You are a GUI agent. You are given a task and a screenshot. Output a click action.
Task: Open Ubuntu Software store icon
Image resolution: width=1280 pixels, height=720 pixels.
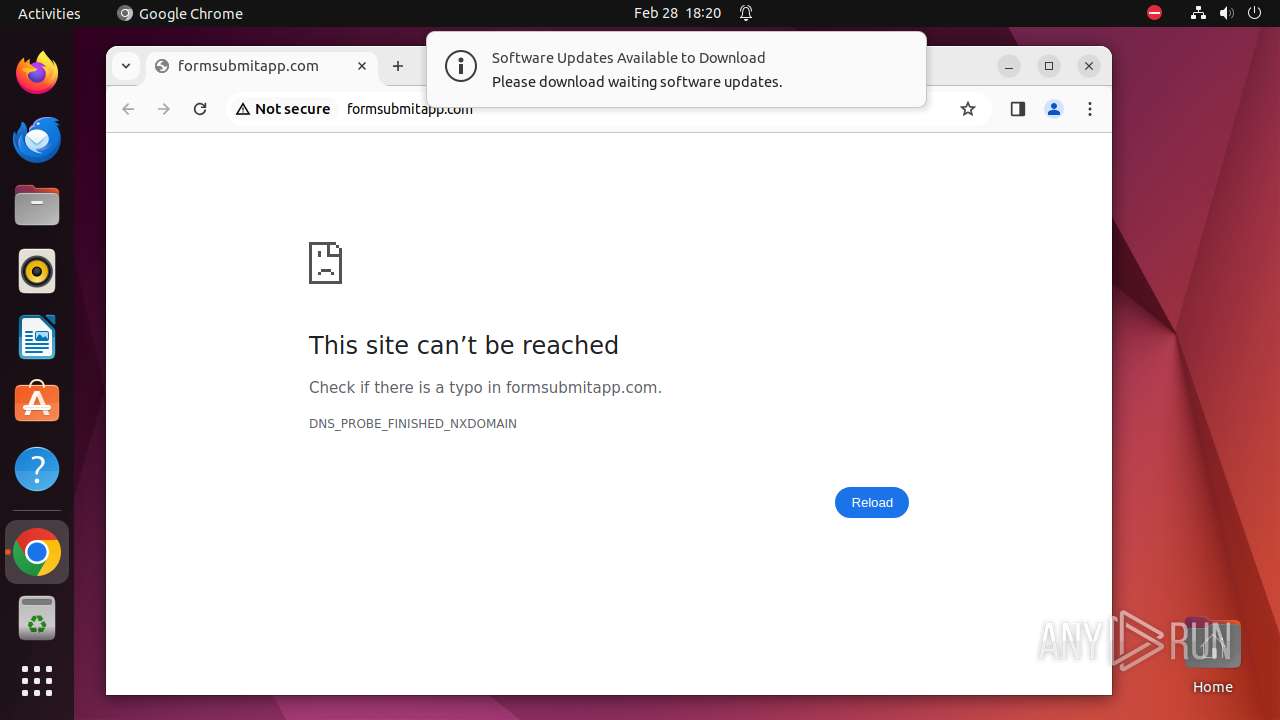[37, 403]
